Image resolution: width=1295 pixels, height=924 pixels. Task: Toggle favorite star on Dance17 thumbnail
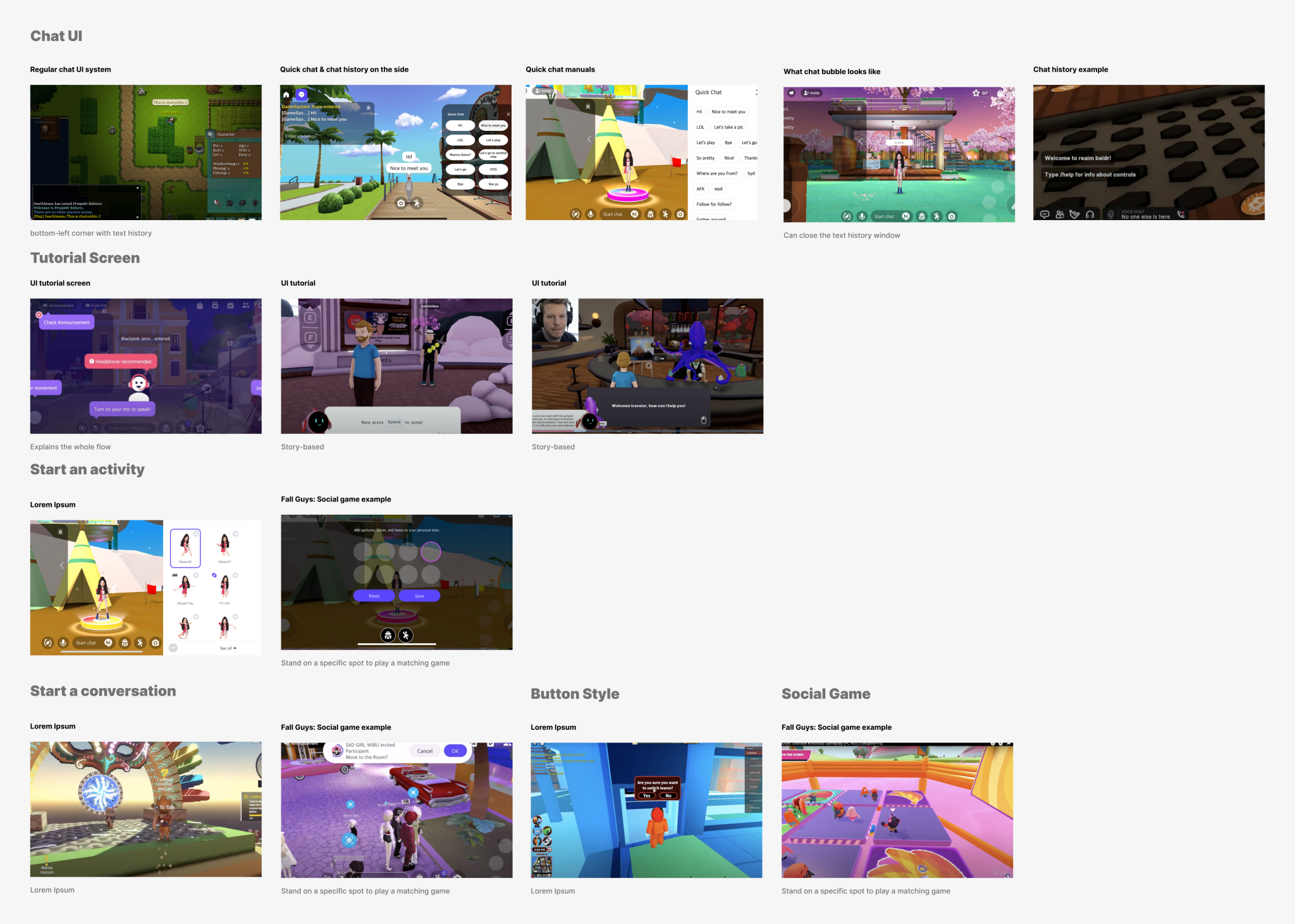click(x=235, y=534)
